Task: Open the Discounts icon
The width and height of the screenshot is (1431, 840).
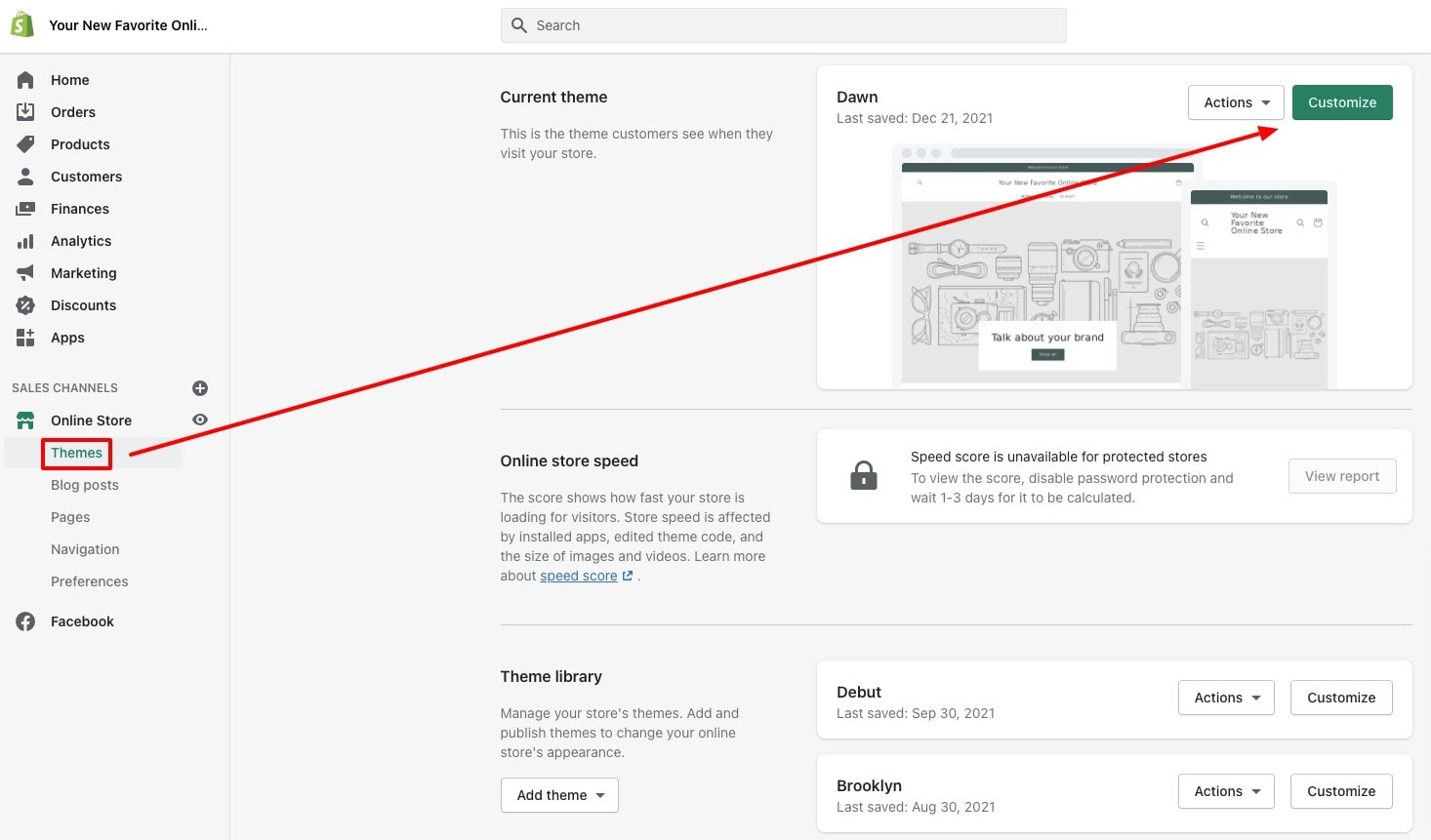Action: [x=25, y=304]
